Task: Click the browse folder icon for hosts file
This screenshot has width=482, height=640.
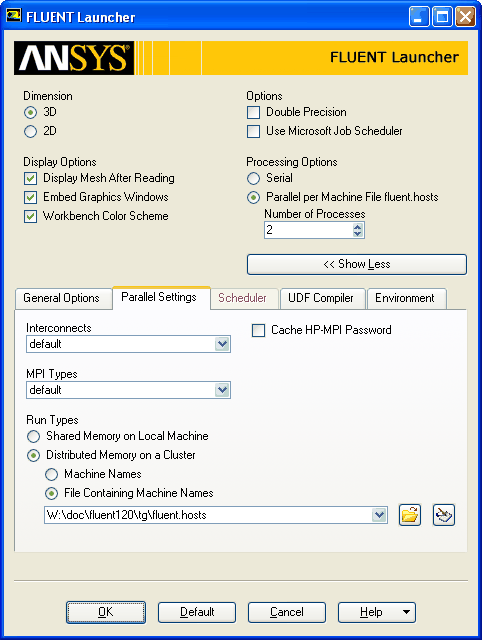Action: tap(409, 515)
